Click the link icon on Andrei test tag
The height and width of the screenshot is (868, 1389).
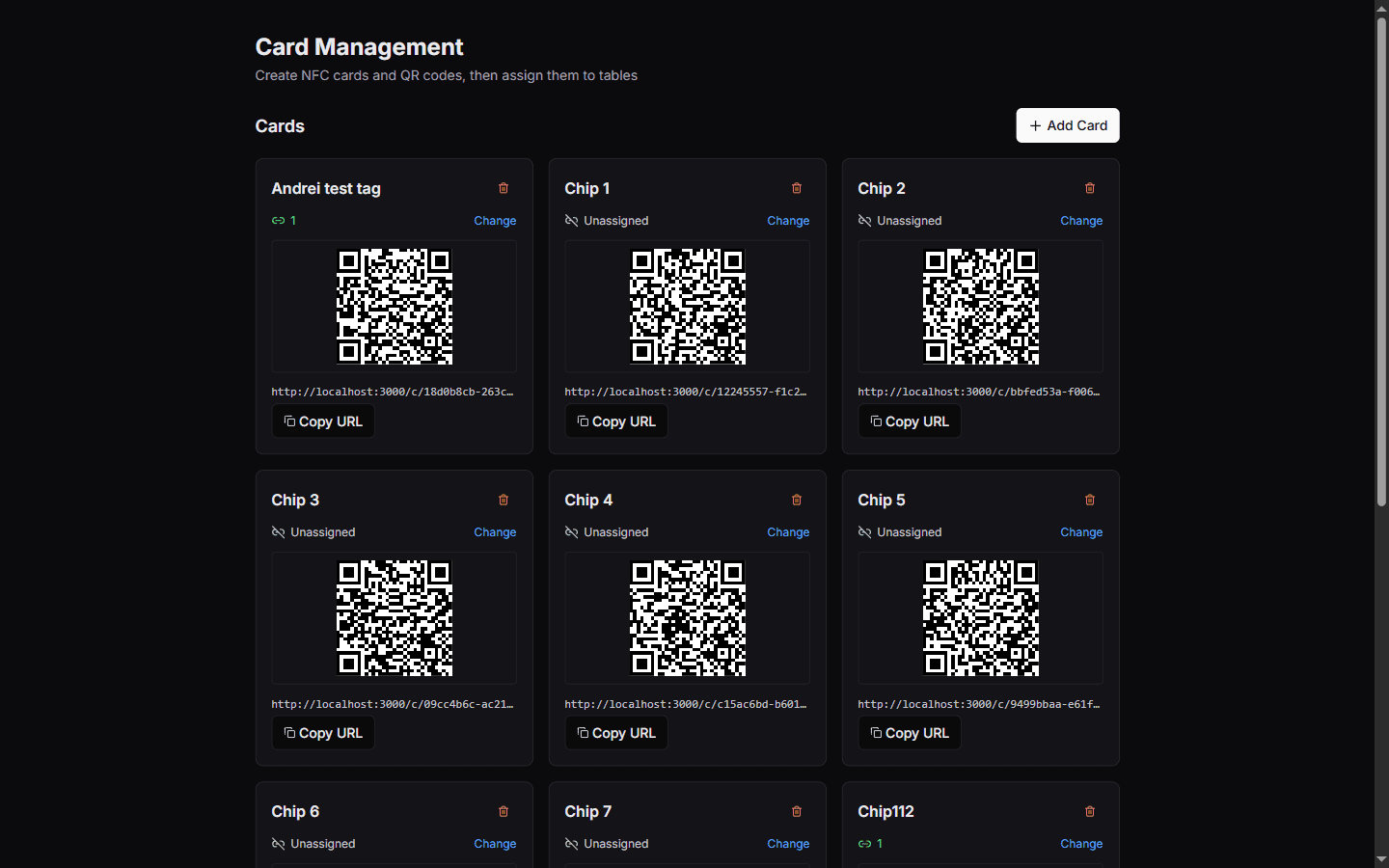coord(278,221)
